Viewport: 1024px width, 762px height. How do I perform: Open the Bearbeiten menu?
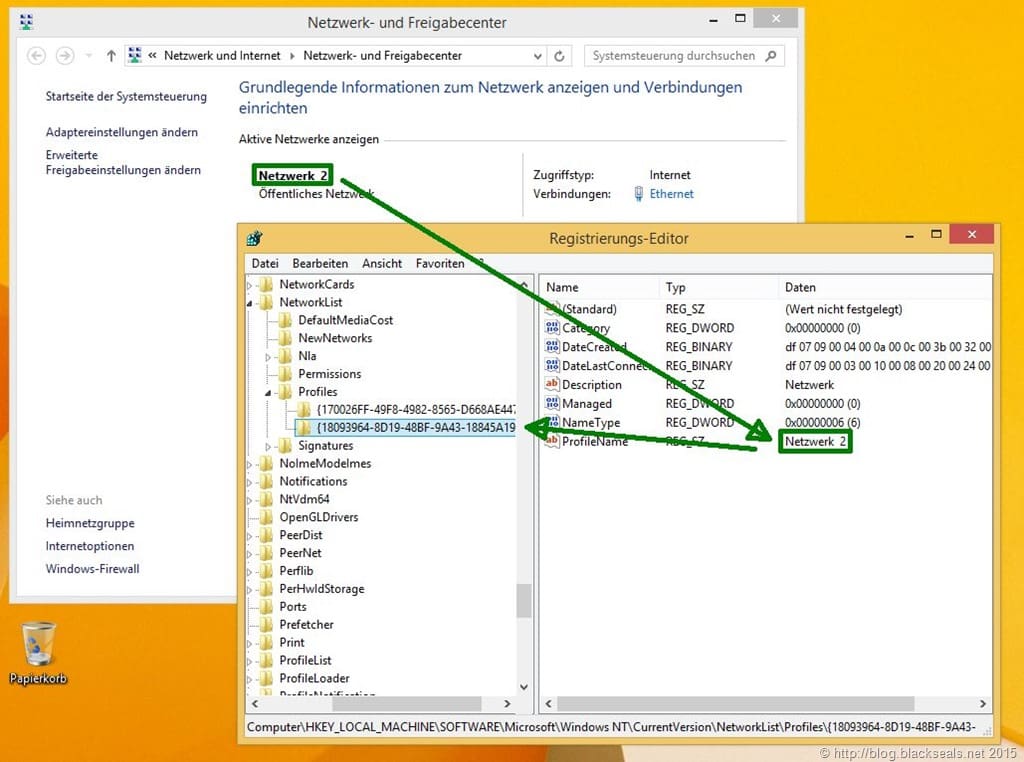tap(320, 263)
